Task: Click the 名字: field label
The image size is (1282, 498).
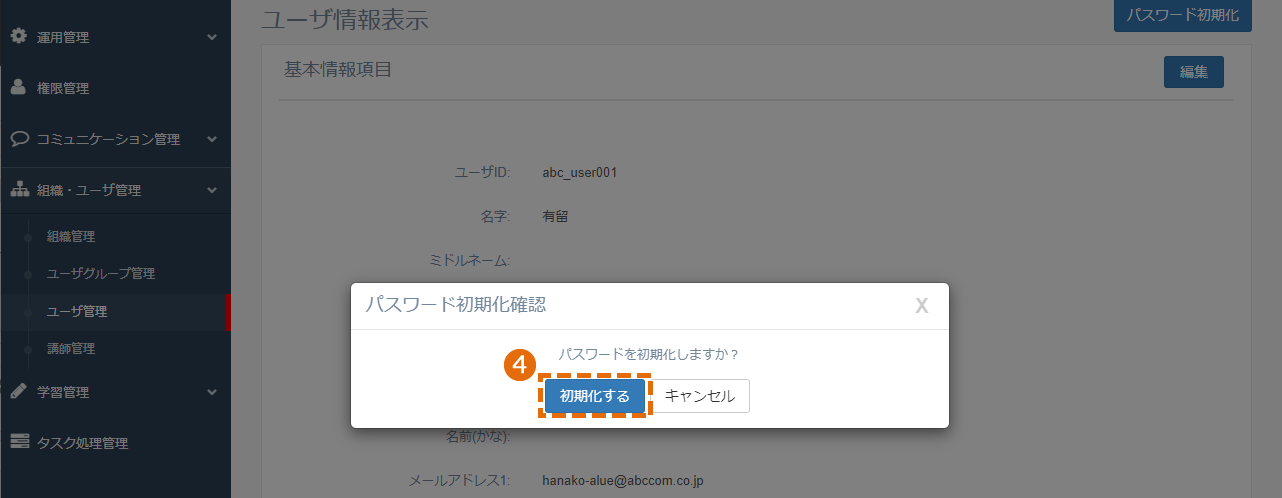Action: coord(496,216)
